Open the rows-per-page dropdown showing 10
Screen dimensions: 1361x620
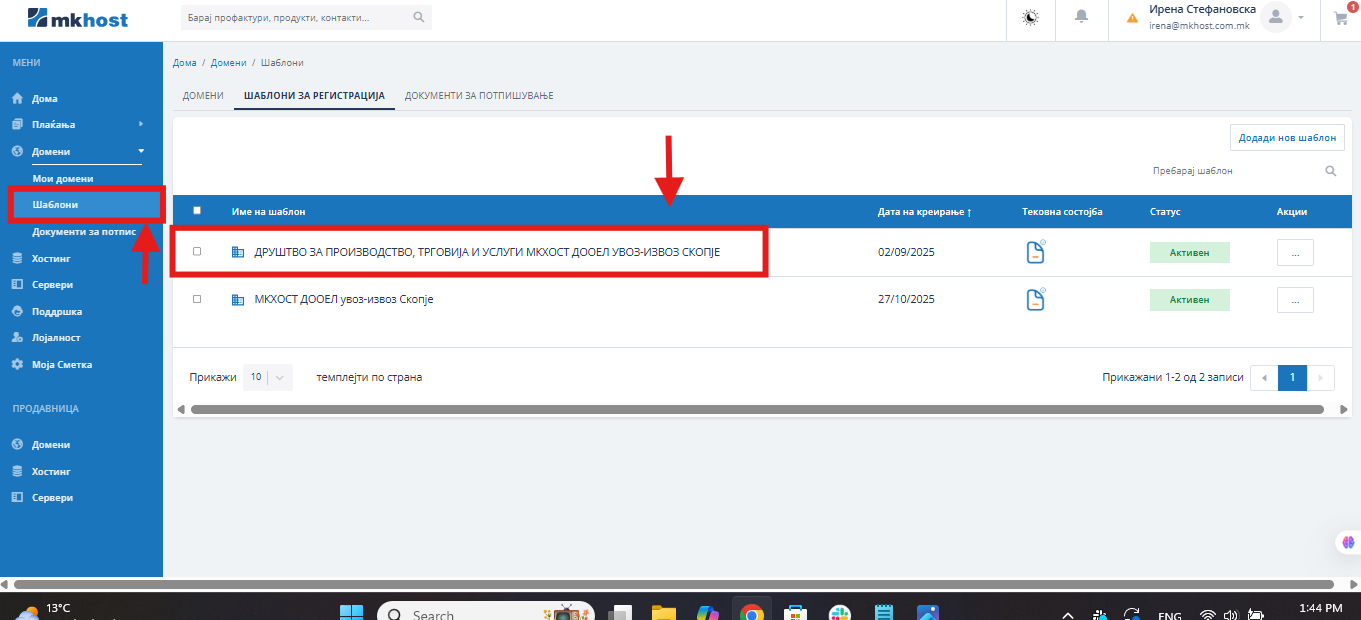click(x=267, y=377)
